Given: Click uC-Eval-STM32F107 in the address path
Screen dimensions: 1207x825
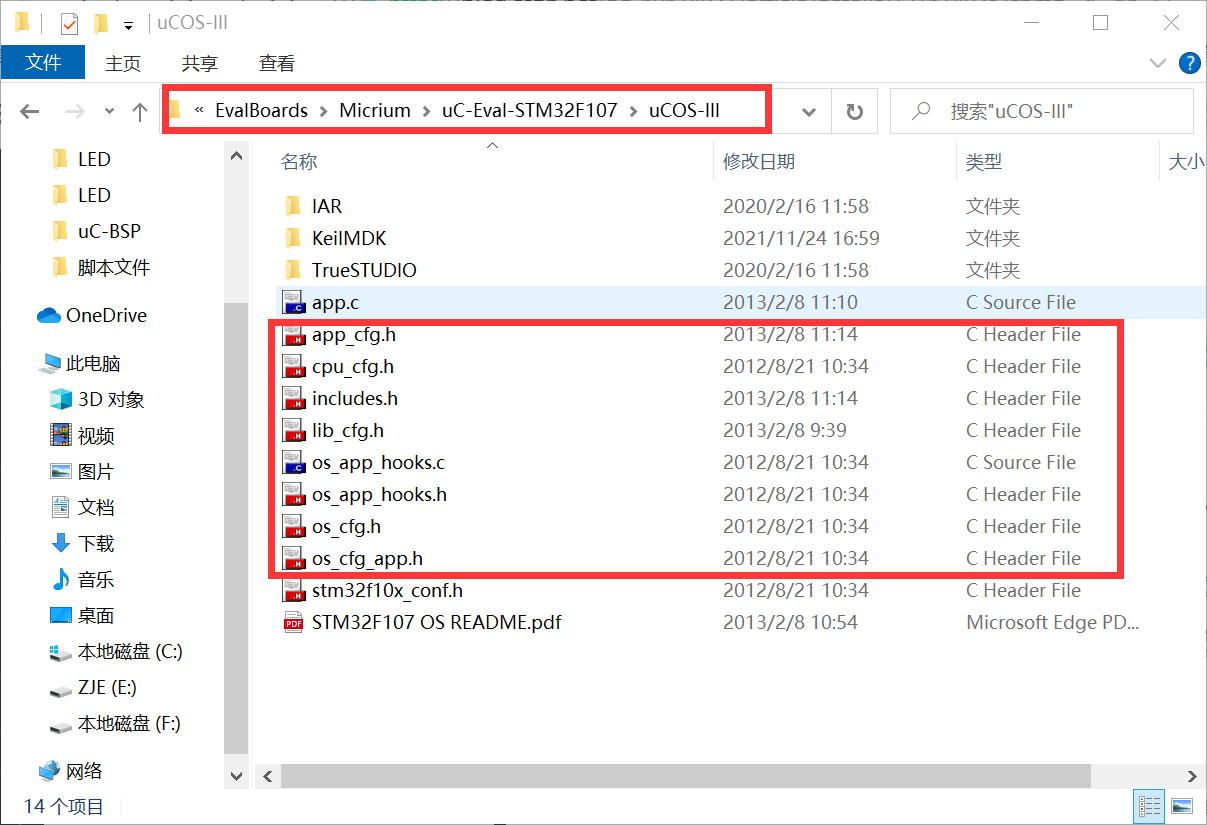Looking at the screenshot, I should pos(530,110).
